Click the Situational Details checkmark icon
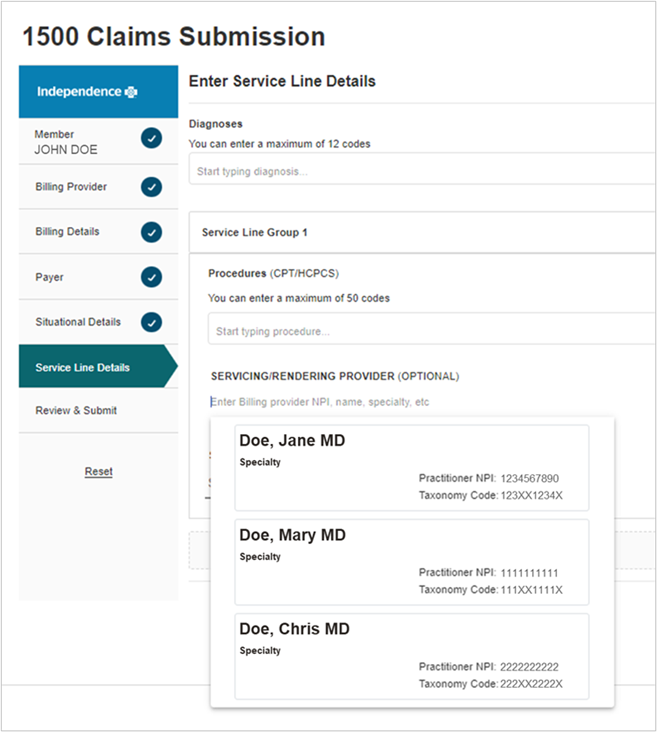This screenshot has width=657, height=732. click(151, 322)
